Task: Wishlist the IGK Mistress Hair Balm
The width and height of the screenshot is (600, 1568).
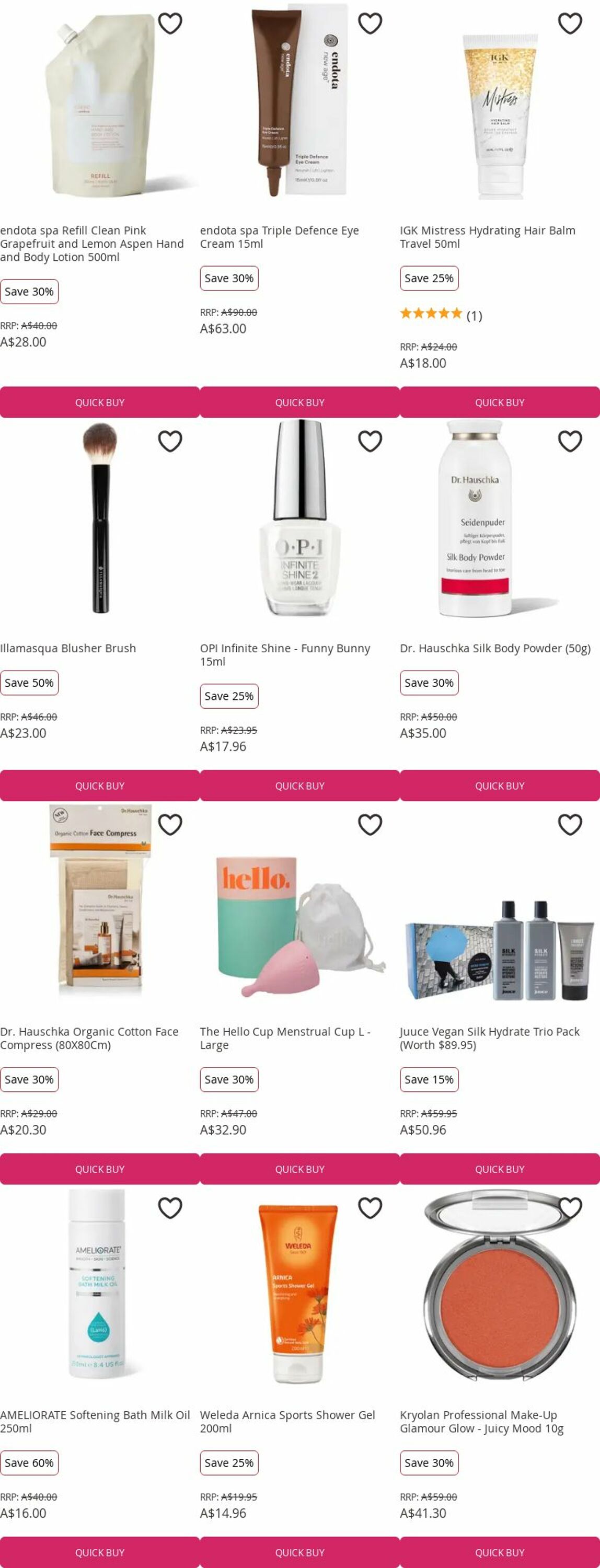Action: (x=570, y=23)
